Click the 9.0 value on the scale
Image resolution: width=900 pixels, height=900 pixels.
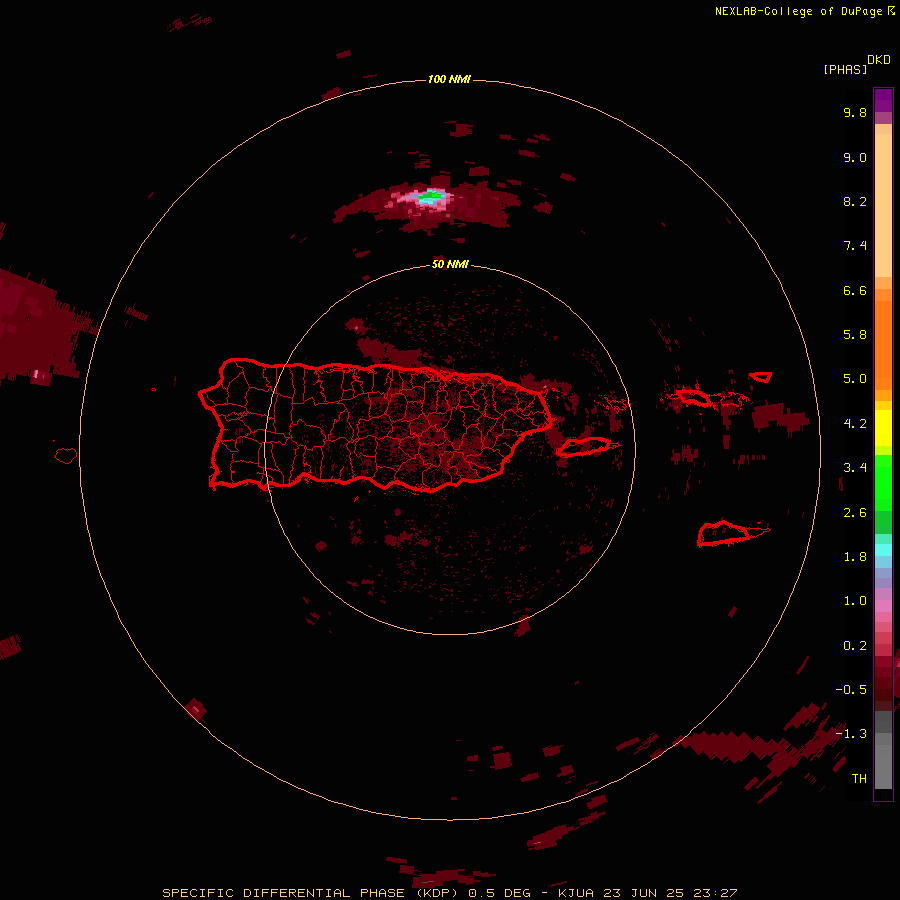(x=855, y=157)
